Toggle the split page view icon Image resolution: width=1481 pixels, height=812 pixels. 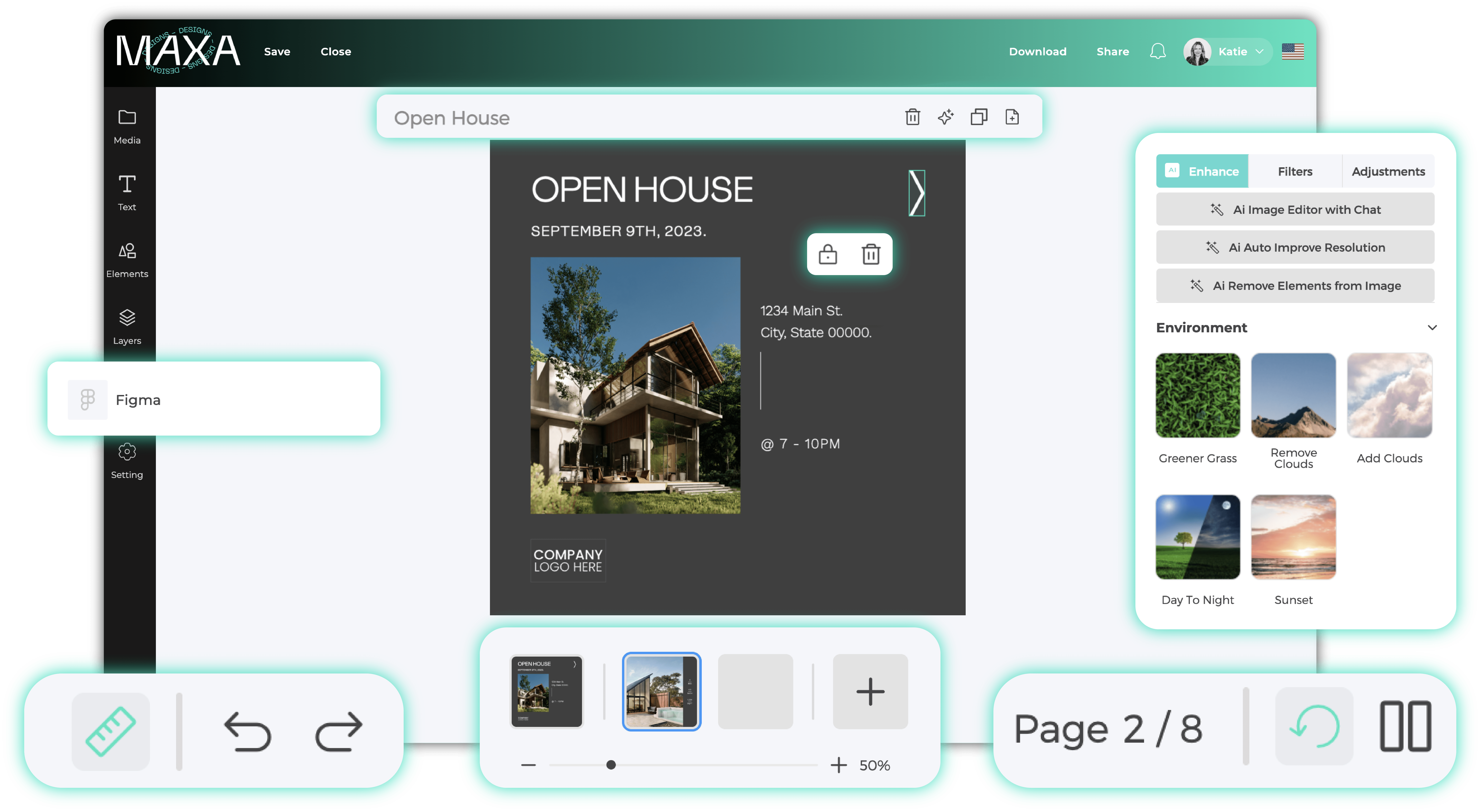1405,726
